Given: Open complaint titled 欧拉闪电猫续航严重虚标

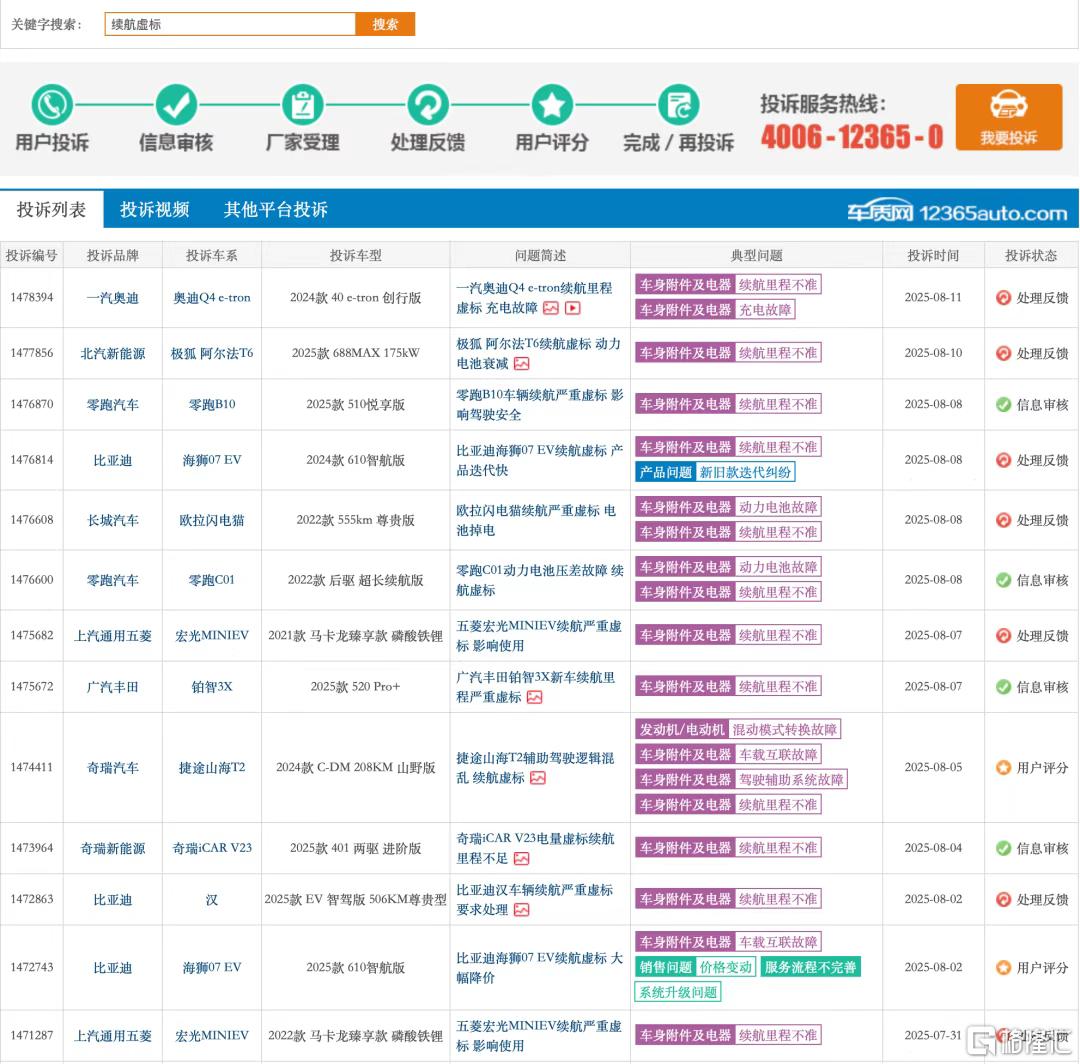Looking at the screenshot, I should pyautogui.click(x=536, y=521).
